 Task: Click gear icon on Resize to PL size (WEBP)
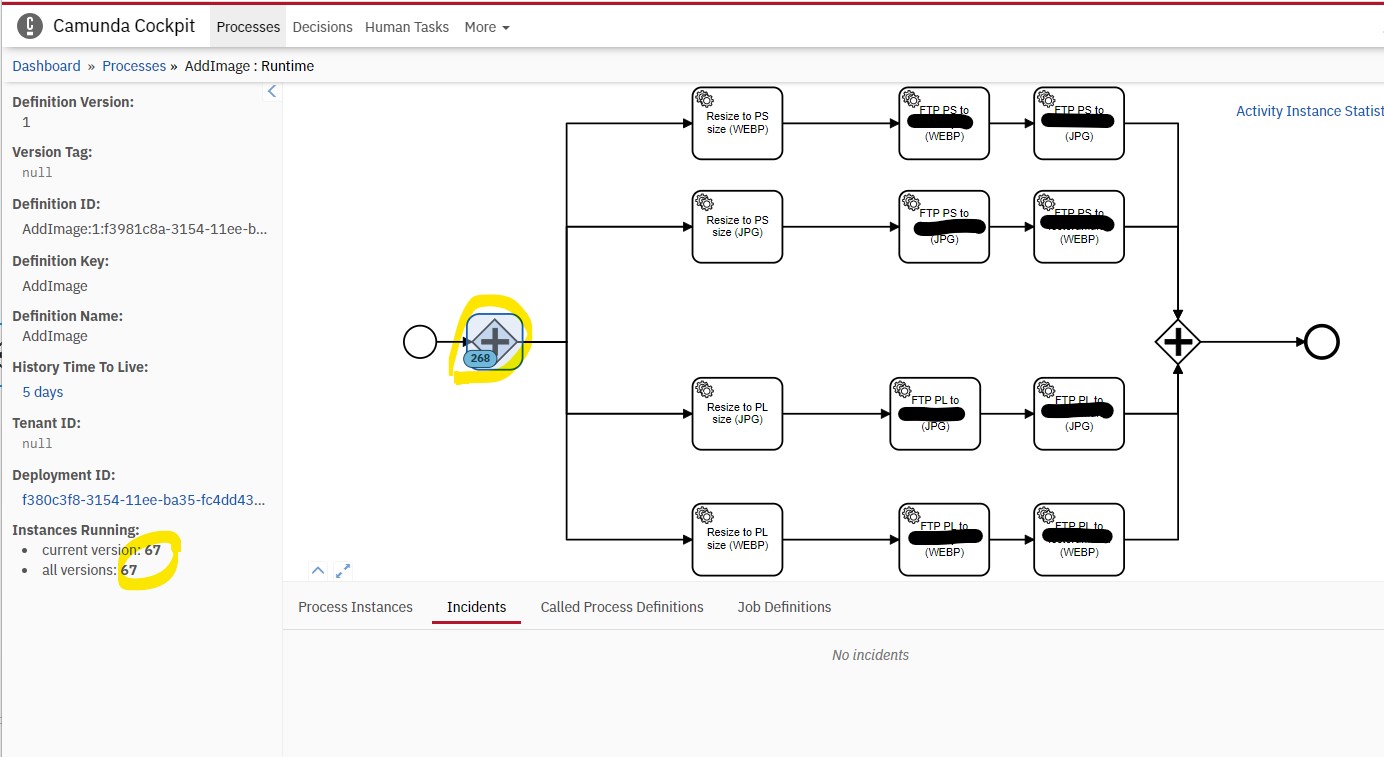tap(705, 516)
